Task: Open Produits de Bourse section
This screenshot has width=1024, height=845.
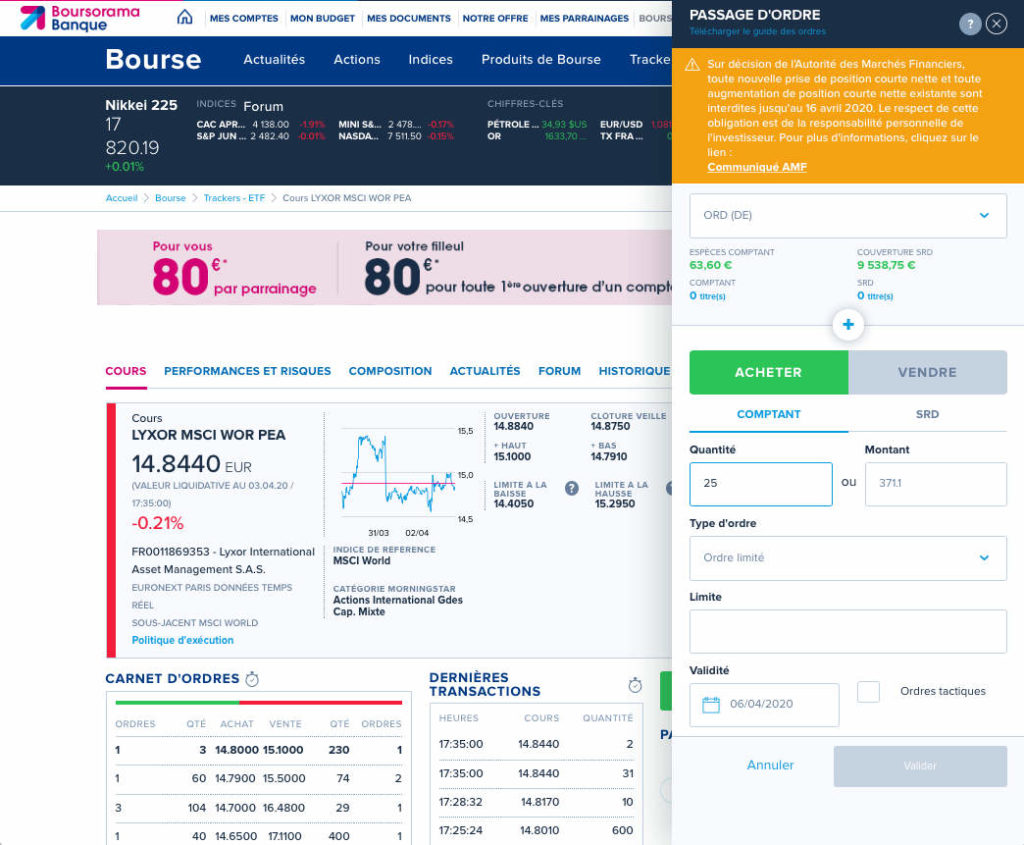Action: (541, 59)
